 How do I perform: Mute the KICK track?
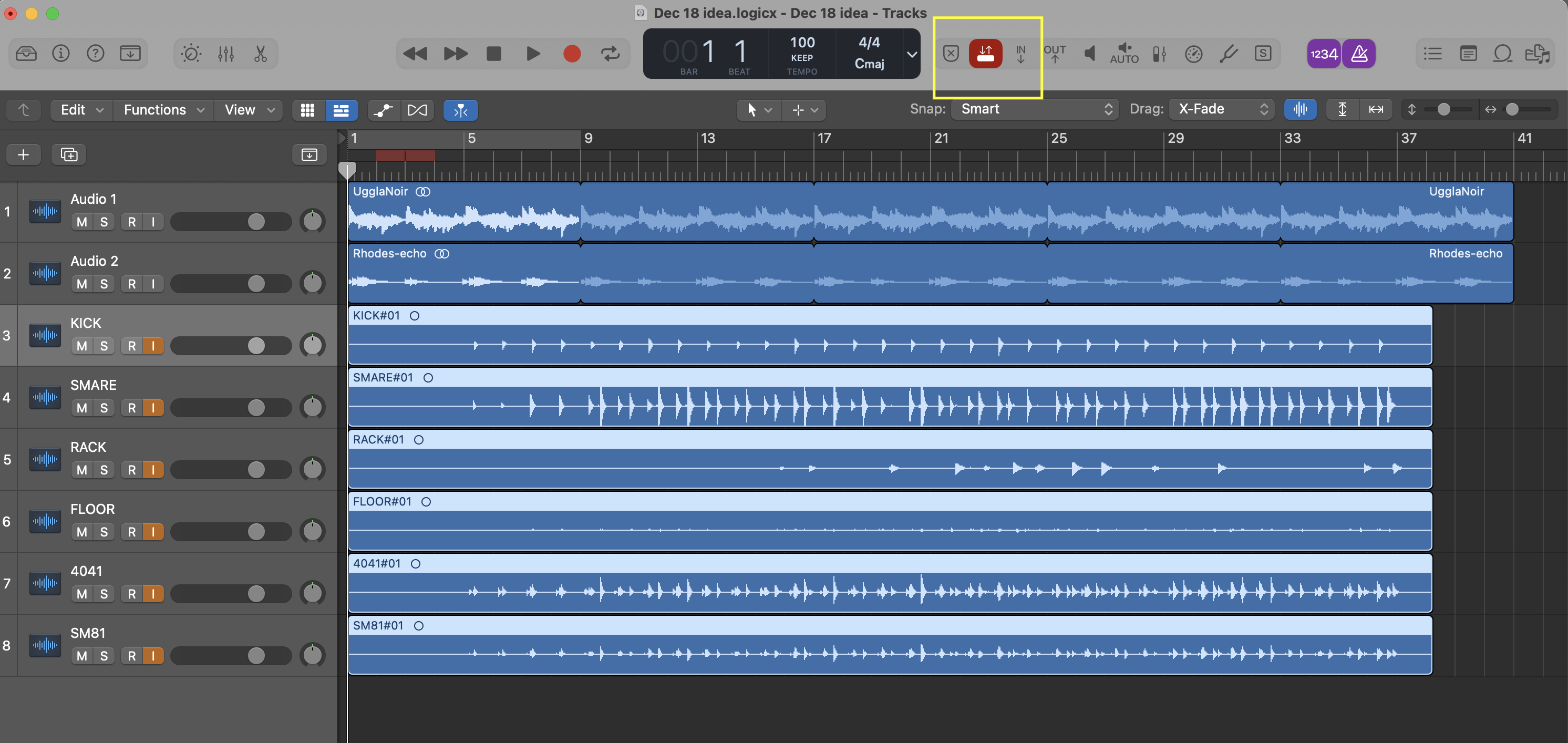tap(81, 346)
